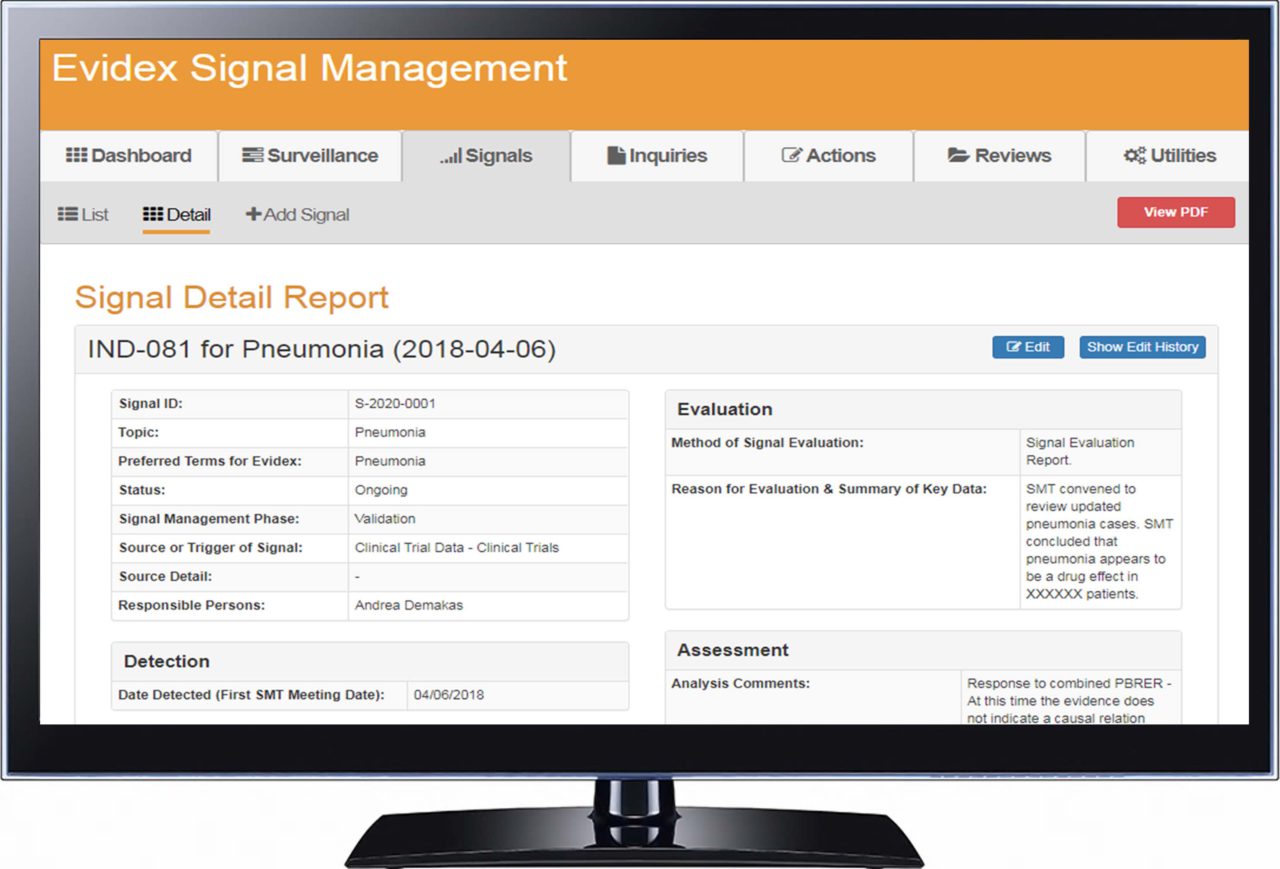Click the Surveillance list icon
Screen dimensions: 1280x869
click(251, 155)
